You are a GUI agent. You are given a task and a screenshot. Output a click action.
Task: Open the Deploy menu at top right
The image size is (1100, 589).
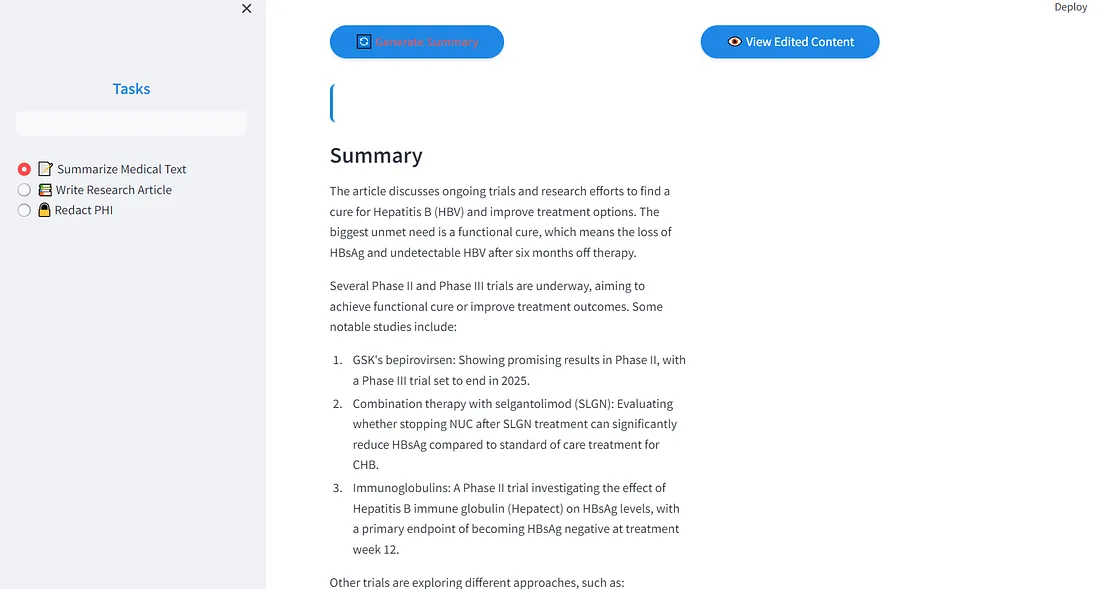coord(1070,7)
